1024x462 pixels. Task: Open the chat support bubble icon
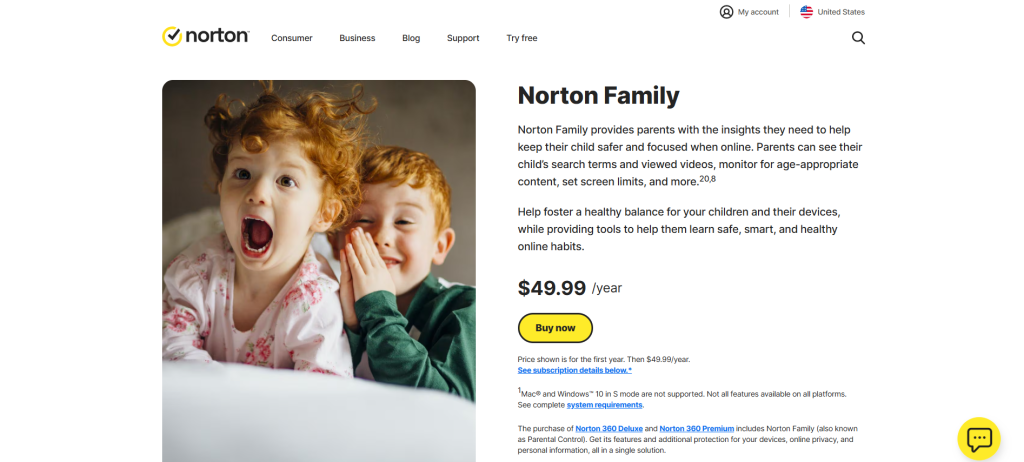978,438
